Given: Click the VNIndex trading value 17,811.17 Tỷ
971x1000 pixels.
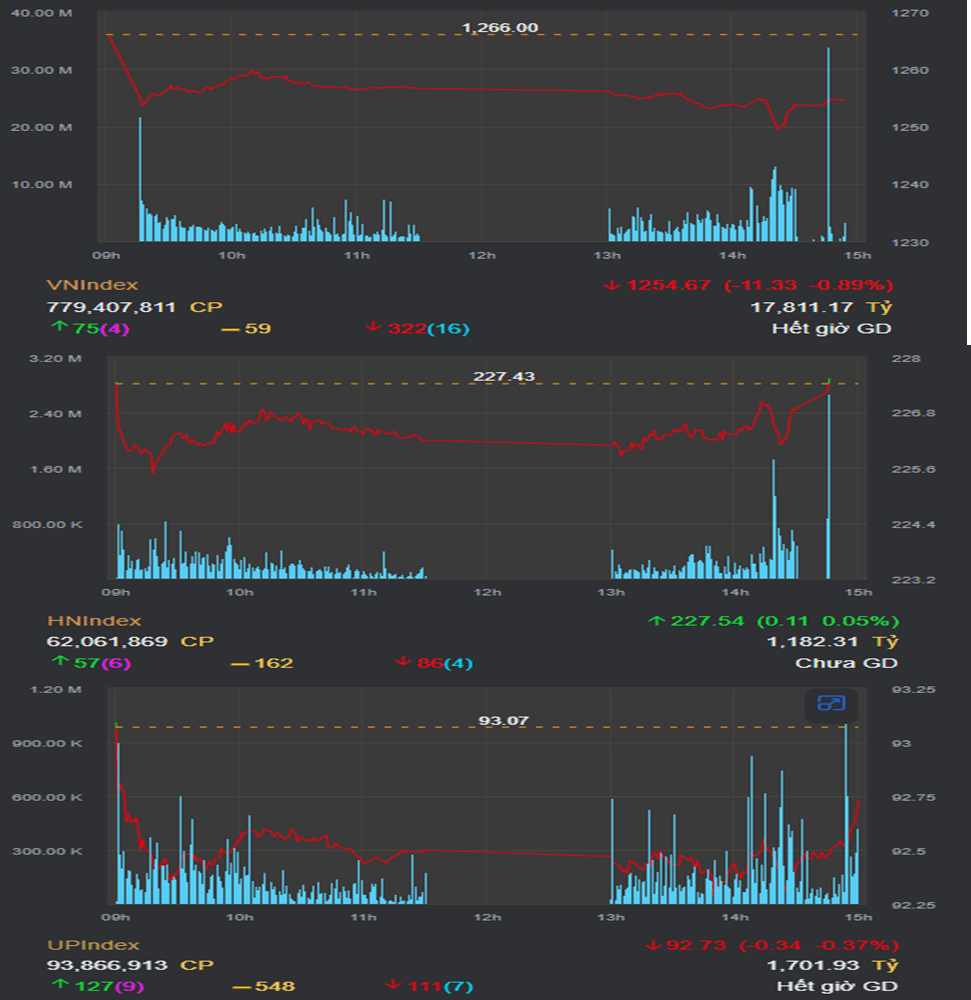Looking at the screenshot, I should point(821,307).
